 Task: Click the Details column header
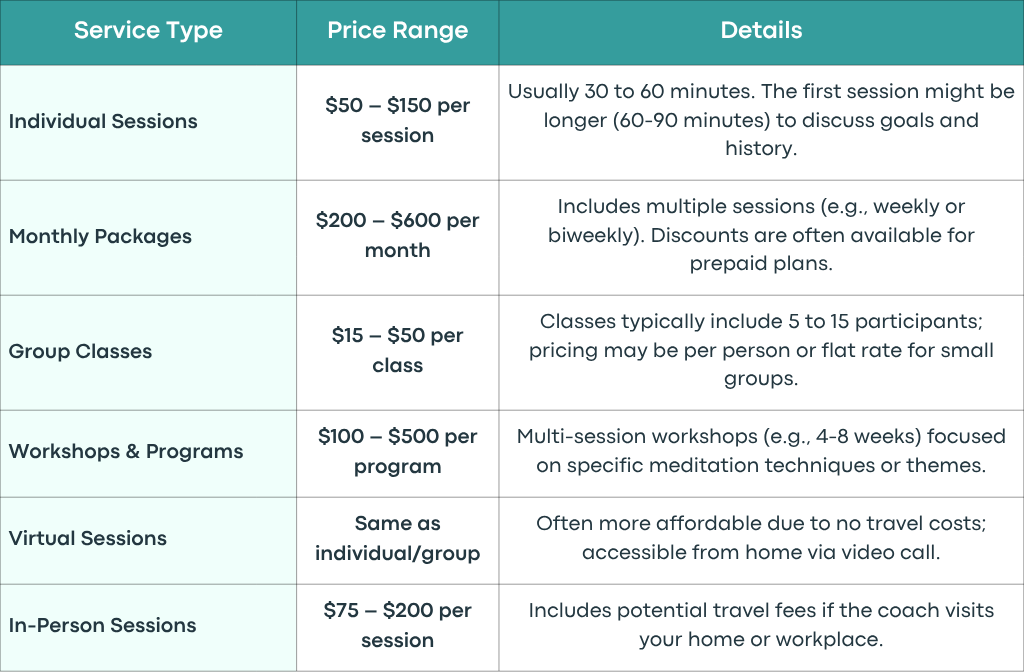click(761, 31)
